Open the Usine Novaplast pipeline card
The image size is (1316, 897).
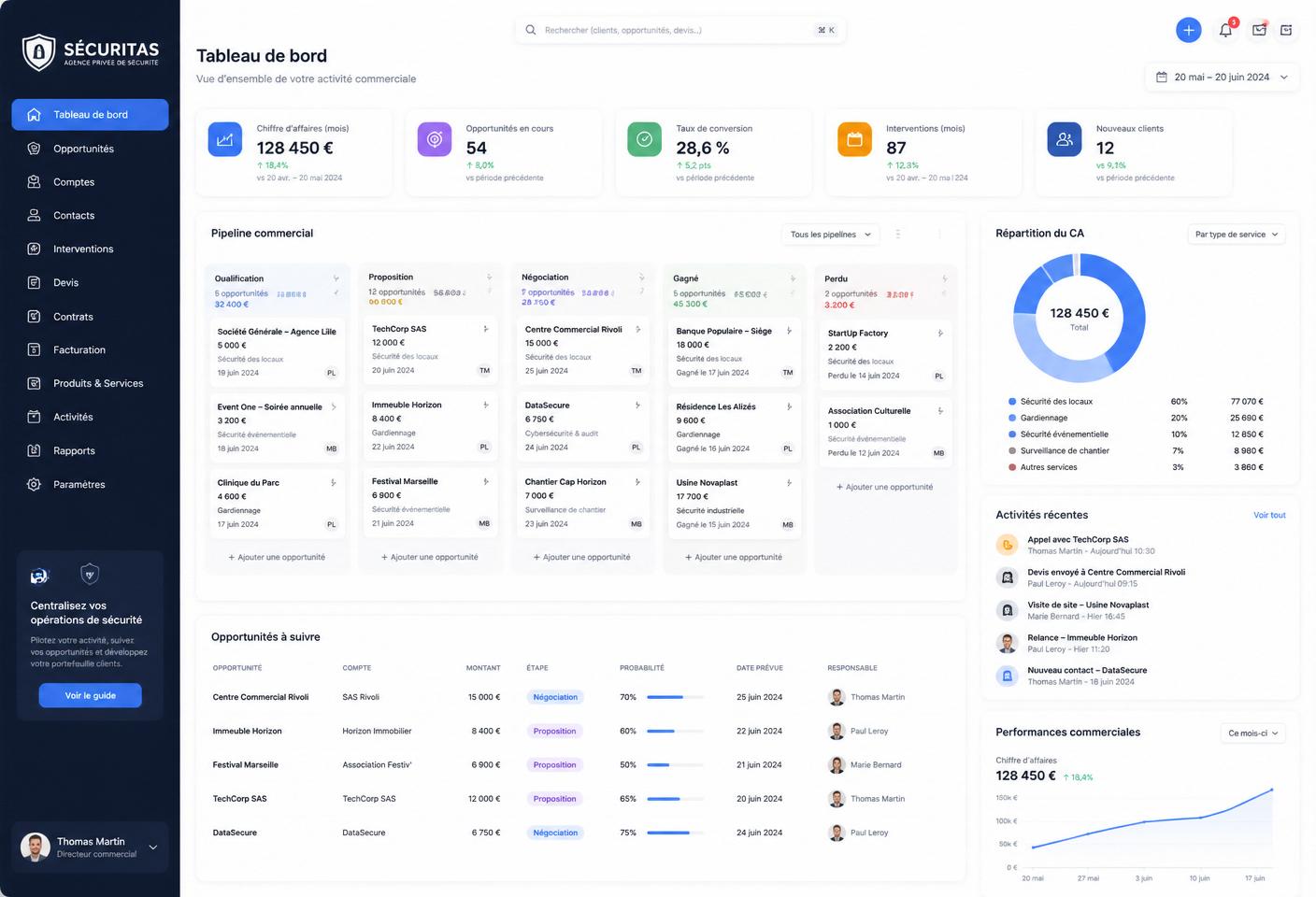coord(735,503)
